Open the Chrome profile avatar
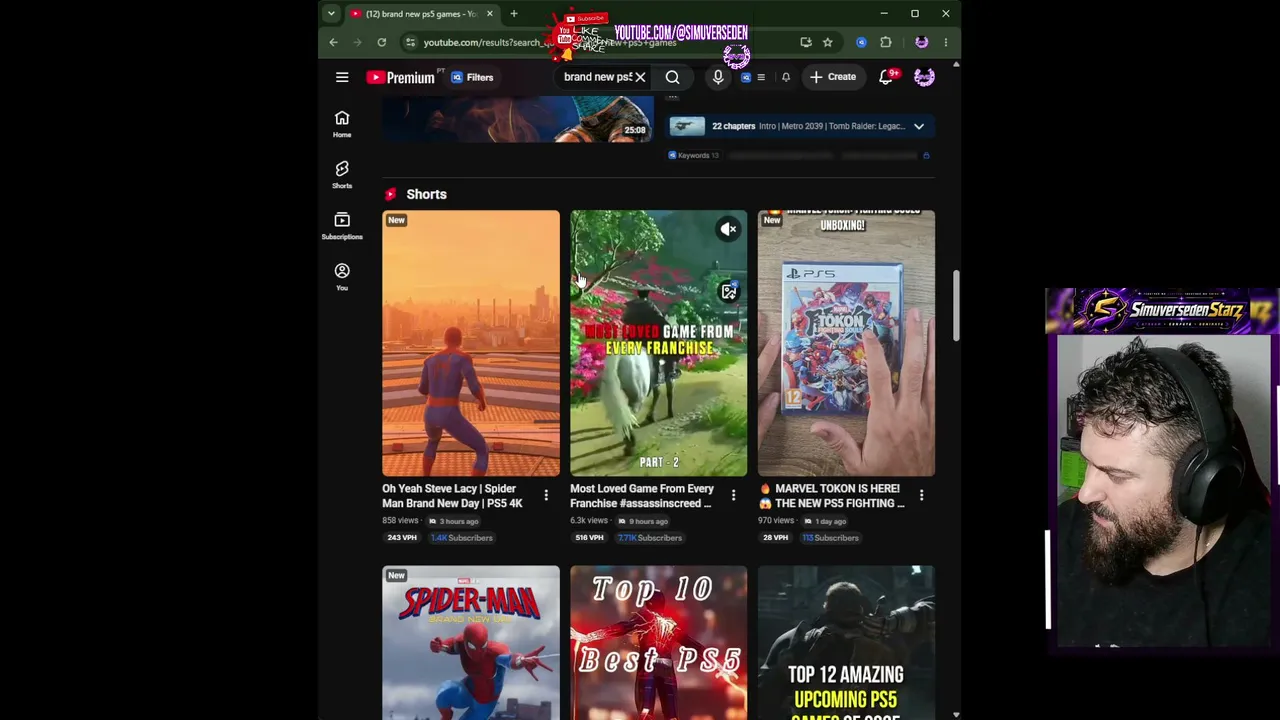This screenshot has height=720, width=1280. point(921,42)
